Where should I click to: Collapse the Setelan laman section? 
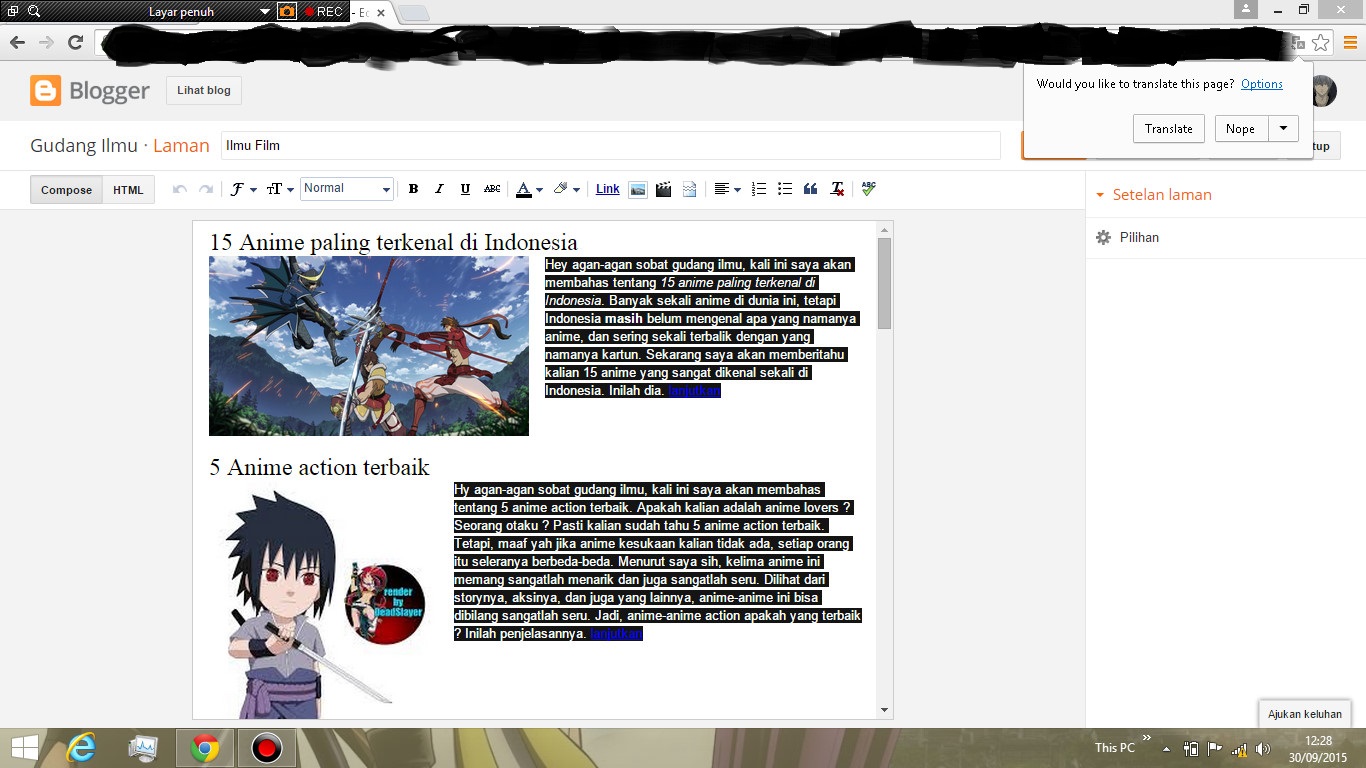(x=1154, y=195)
